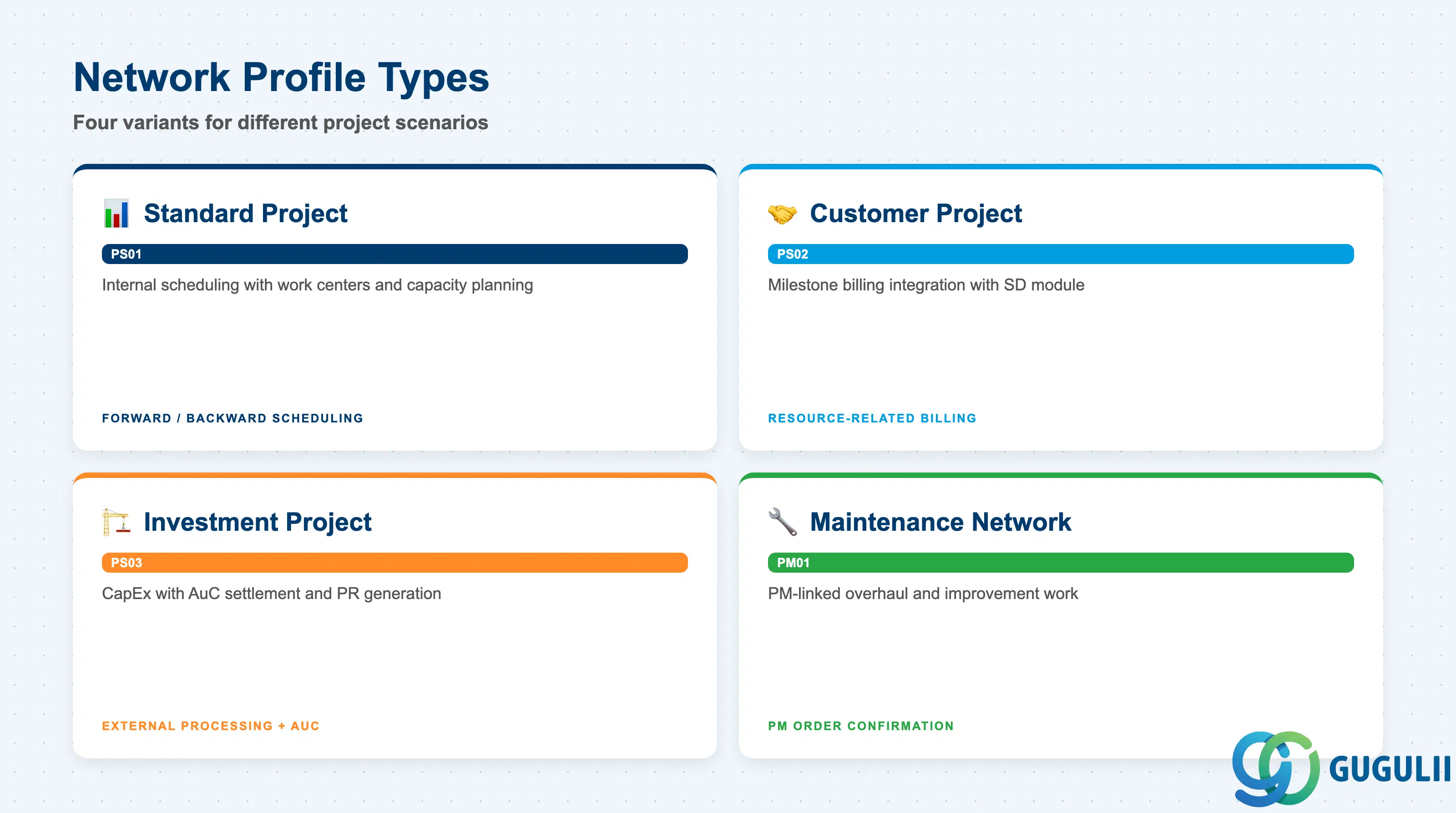Click the subtitle 'Four variants for different project scenarios'
This screenshot has width=1456, height=813.
tap(280, 123)
